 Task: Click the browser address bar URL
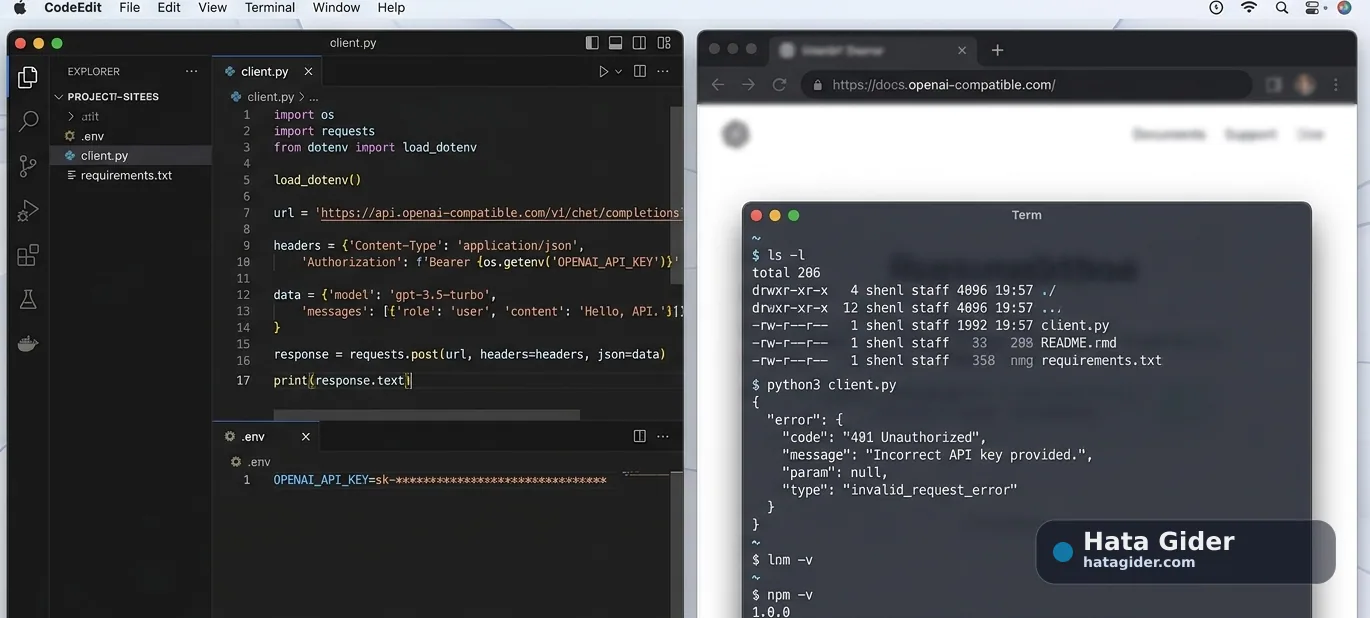click(943, 85)
